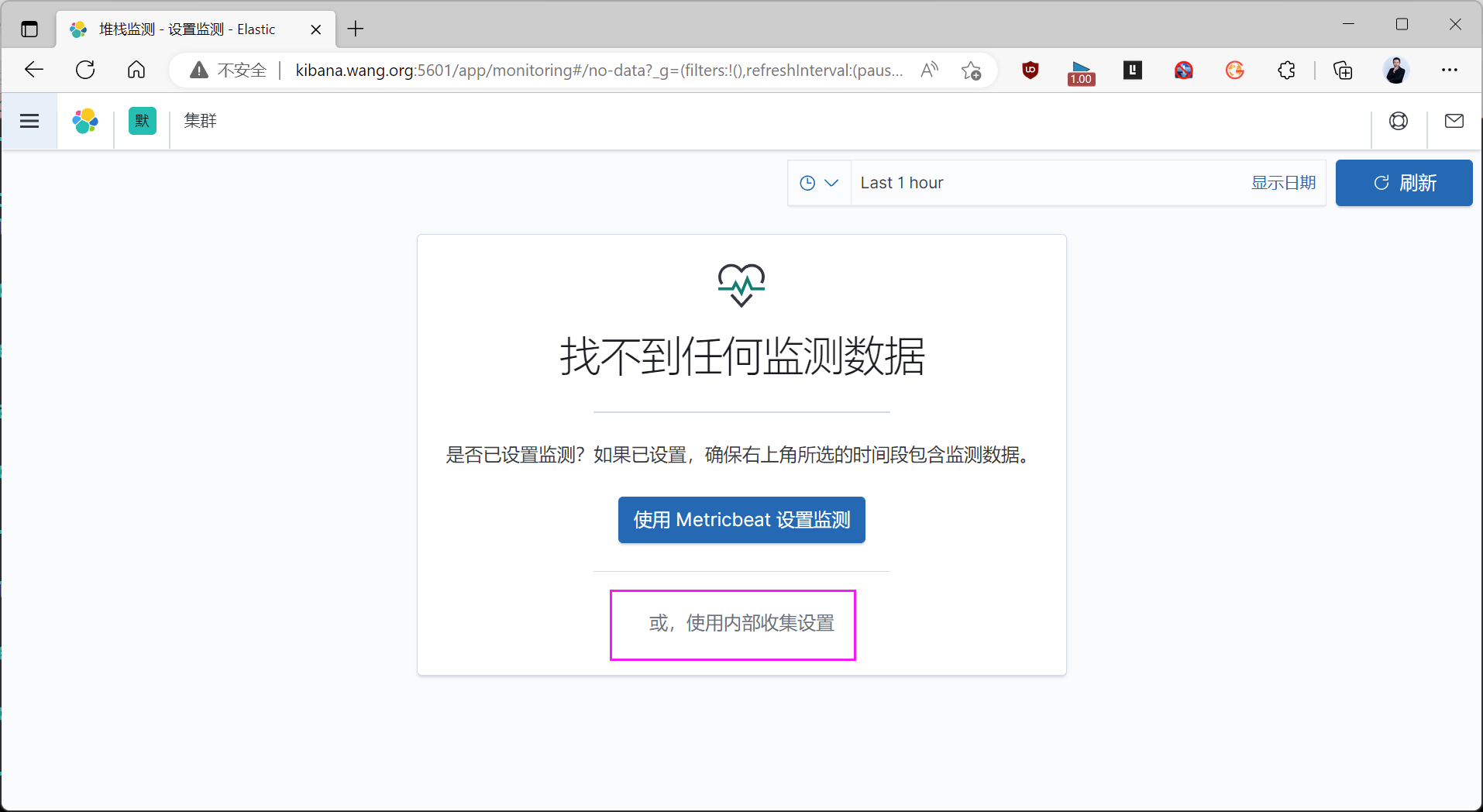Click the 集群 breadcrumb
Screen dimensions: 1483x812
point(201,121)
